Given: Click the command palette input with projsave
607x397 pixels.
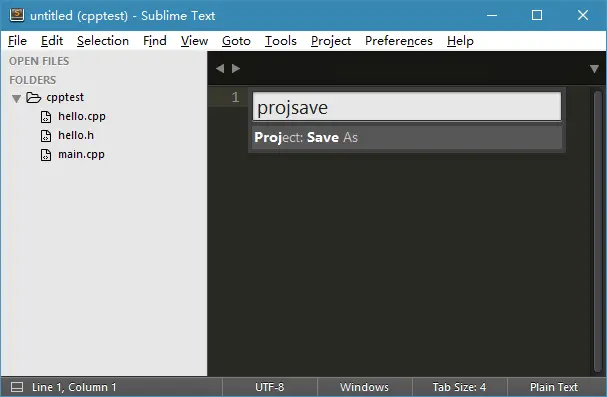Looking at the screenshot, I should [x=407, y=106].
